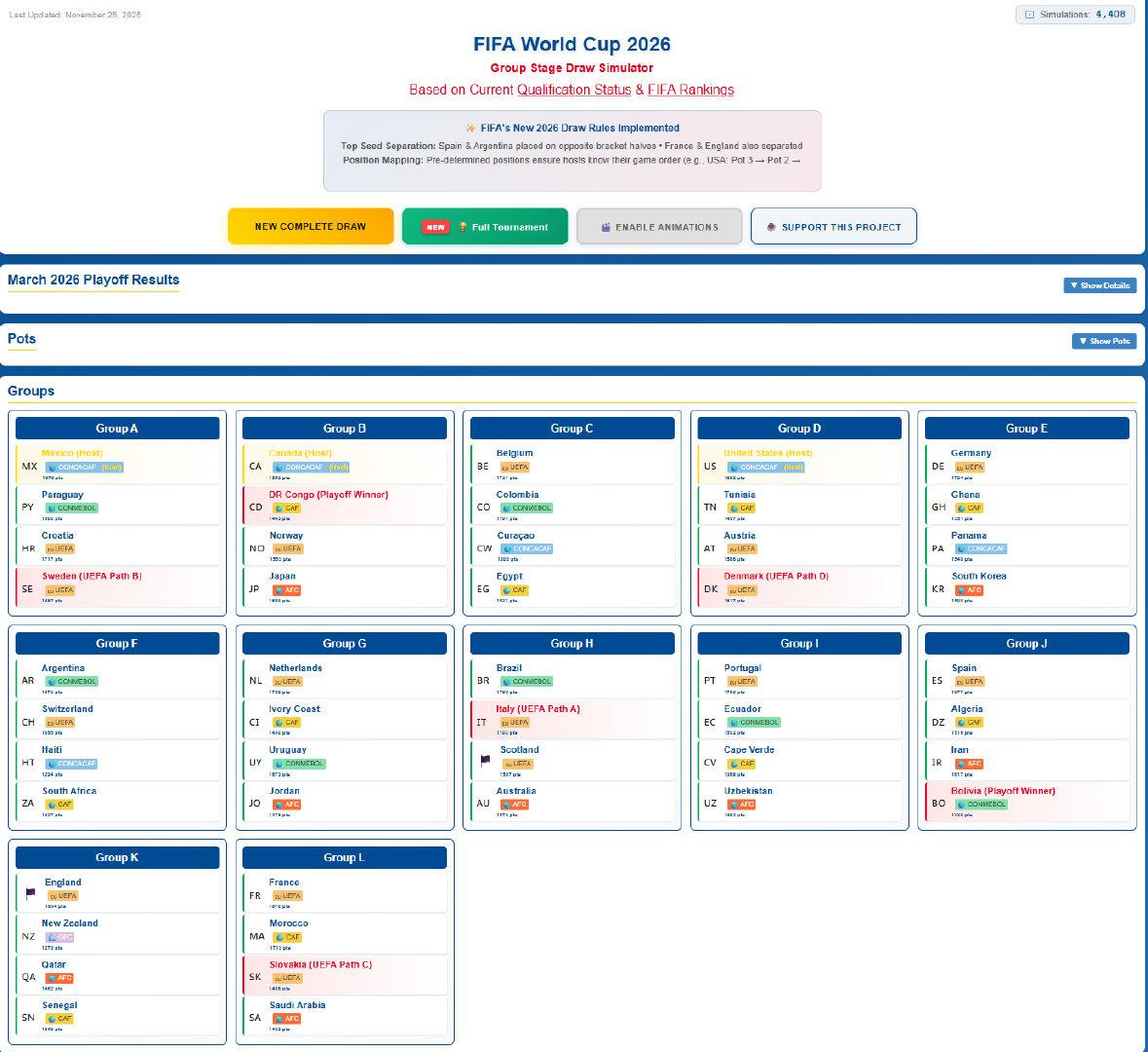Toggle ENABLE ANIMATIONS button
The image size is (1148, 1052).
point(659,226)
